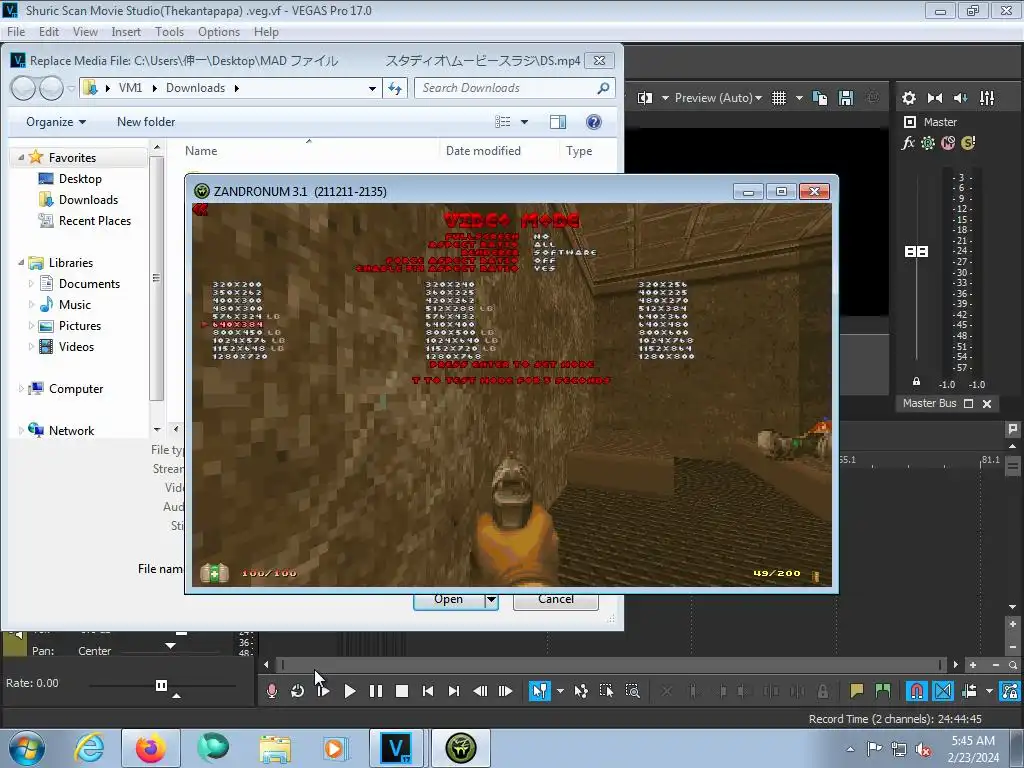
Task: Expand the Documents library node
Action: point(31,283)
